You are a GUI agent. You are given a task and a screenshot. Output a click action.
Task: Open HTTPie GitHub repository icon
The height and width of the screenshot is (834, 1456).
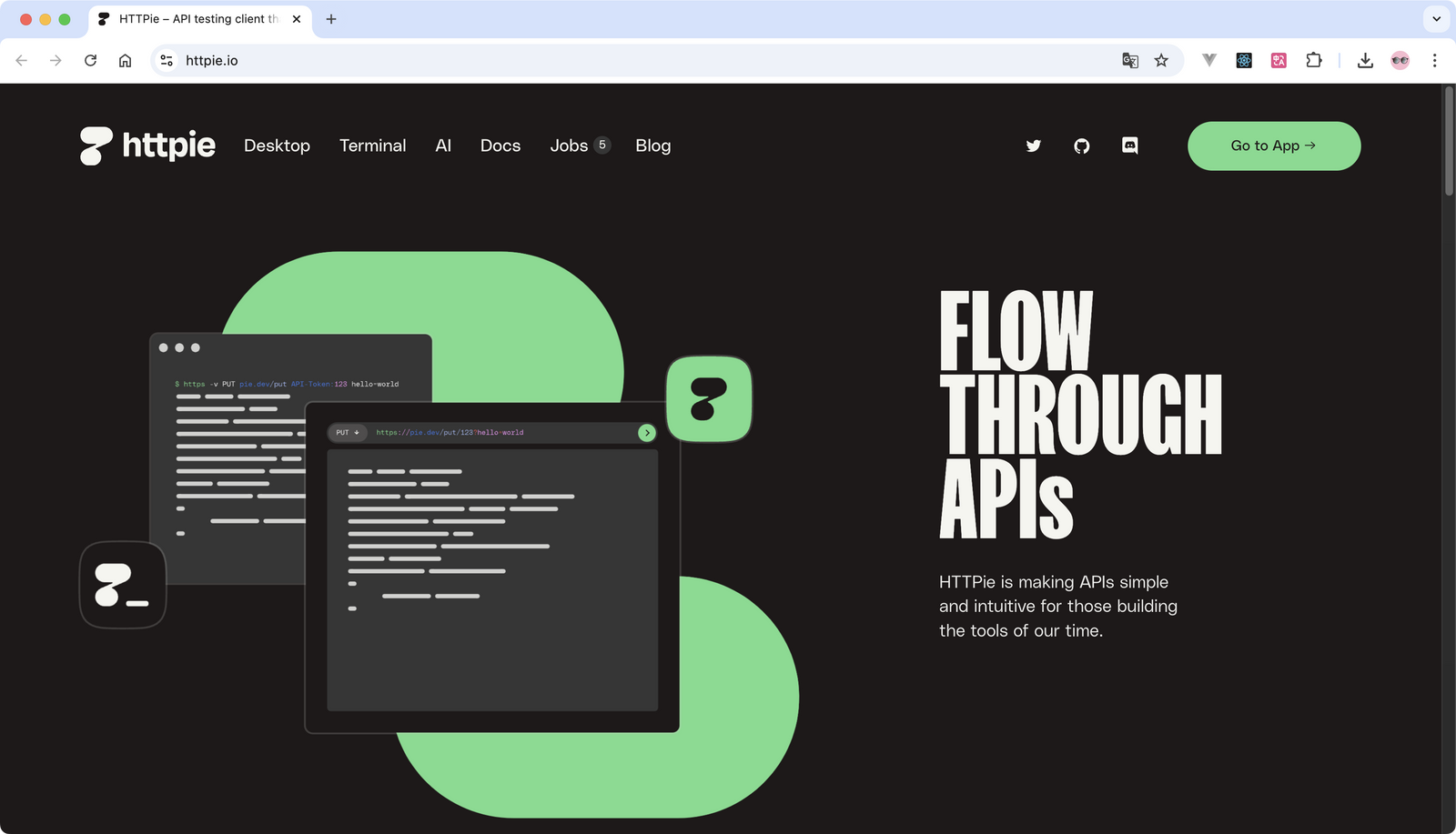(1081, 146)
